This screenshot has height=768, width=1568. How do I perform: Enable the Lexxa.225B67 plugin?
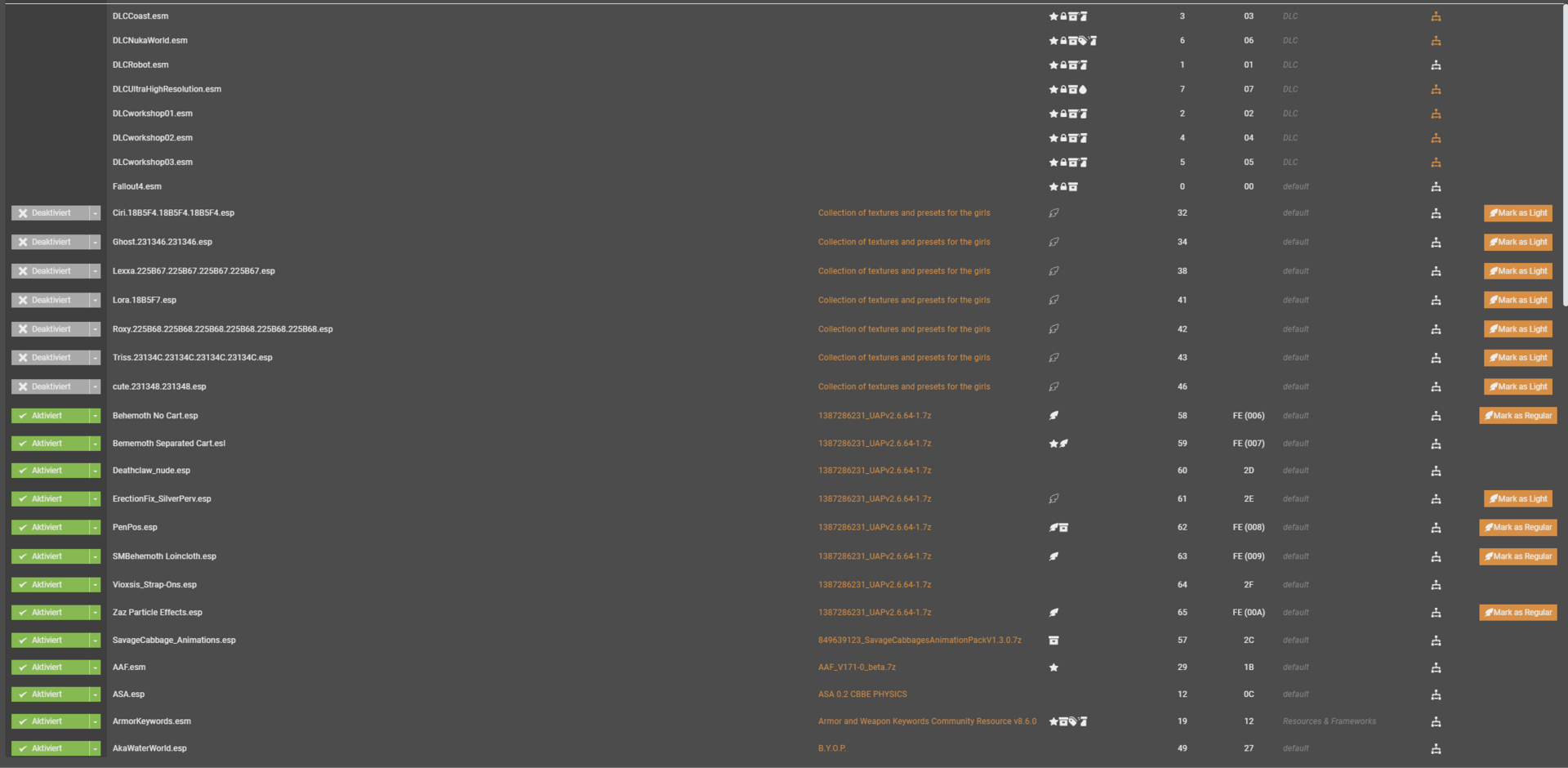click(50, 271)
